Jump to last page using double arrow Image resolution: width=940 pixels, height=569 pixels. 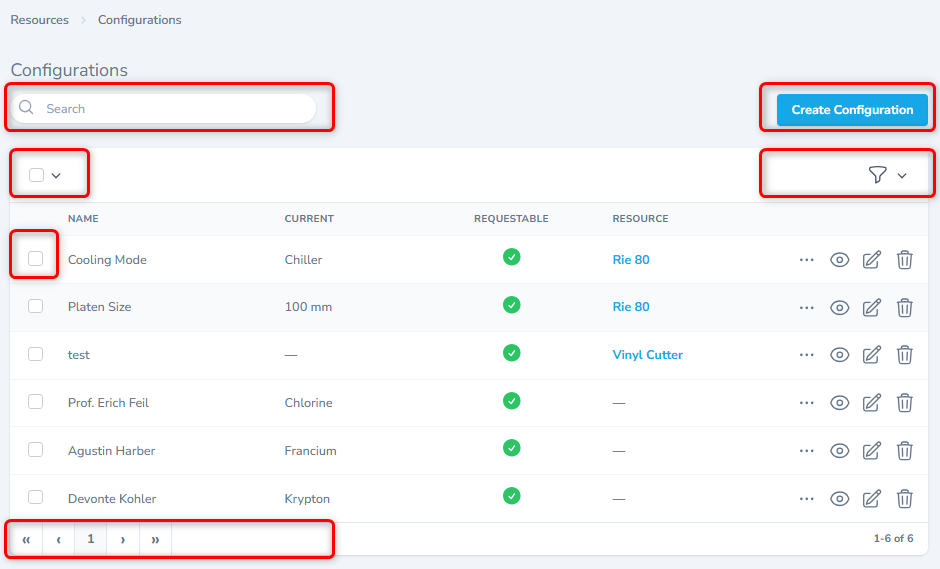[155, 539]
